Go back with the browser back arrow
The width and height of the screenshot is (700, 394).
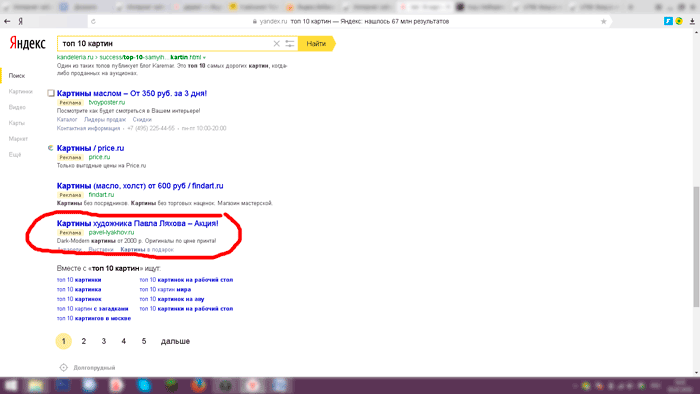(x=7, y=21)
